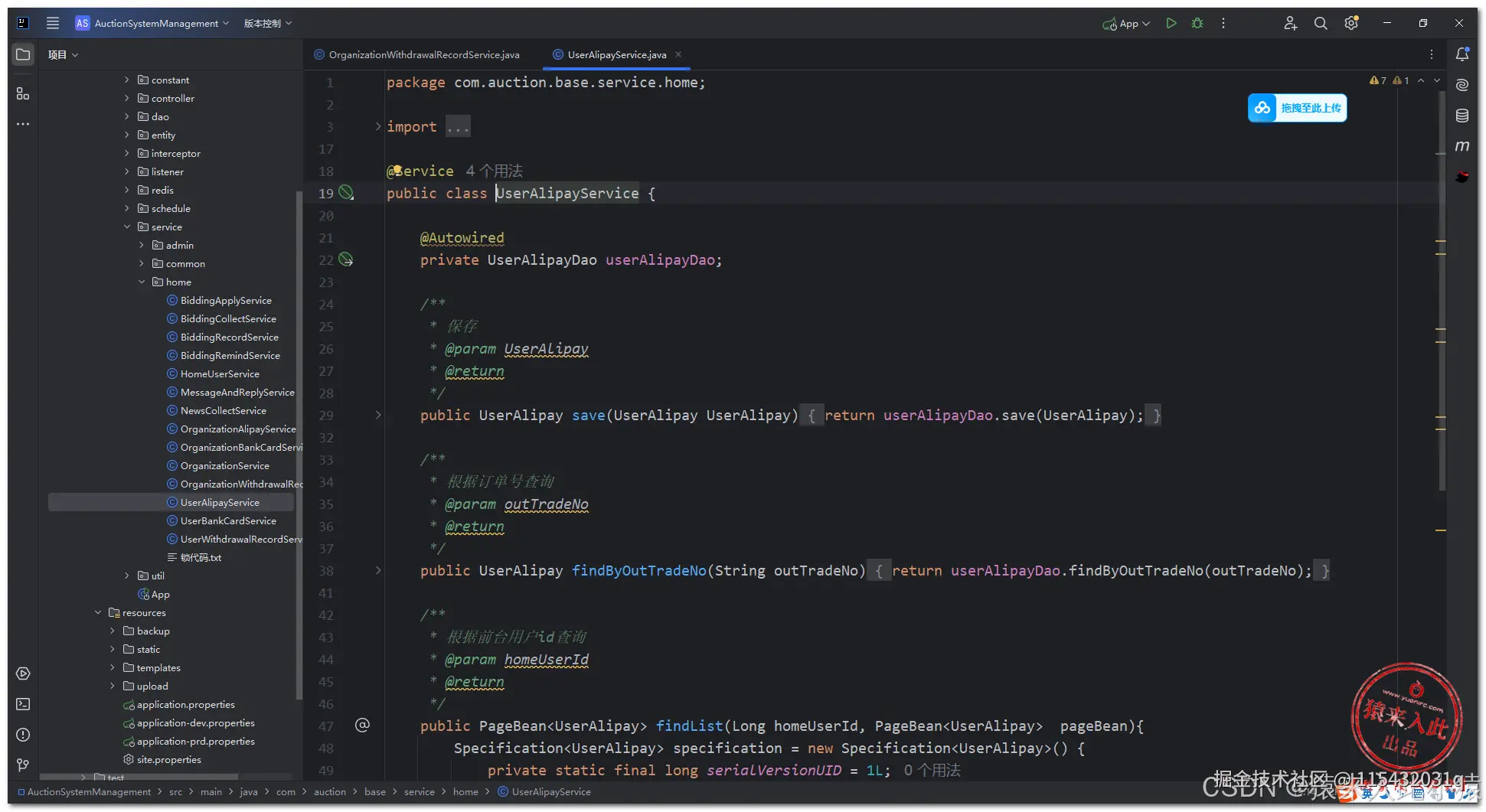Open Search Everywhere magnifier
Viewport: 1486px width, 812px height.
tap(1321, 23)
